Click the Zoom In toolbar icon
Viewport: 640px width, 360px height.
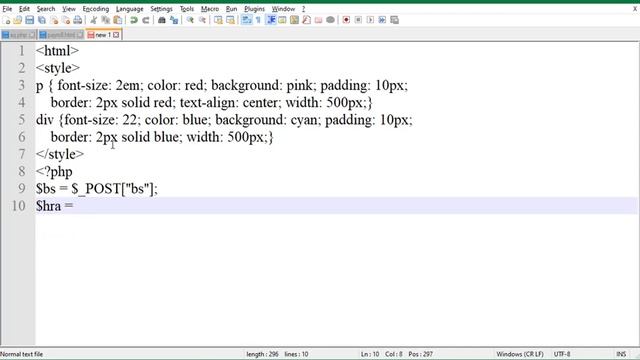click(190, 20)
